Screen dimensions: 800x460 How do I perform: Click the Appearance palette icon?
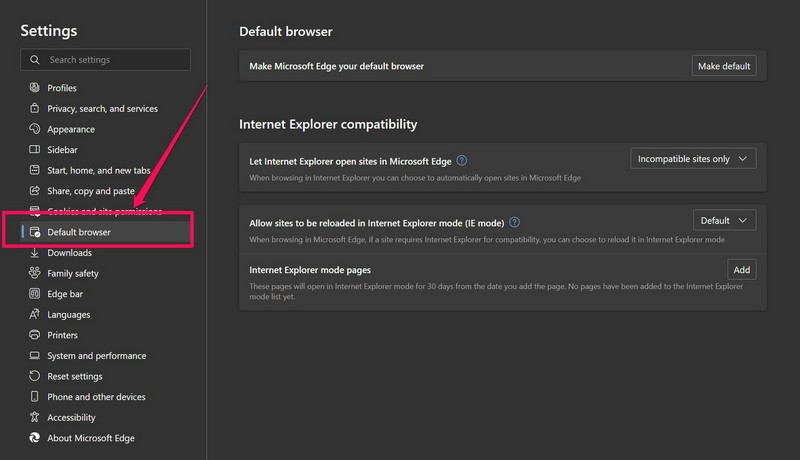click(x=34, y=129)
